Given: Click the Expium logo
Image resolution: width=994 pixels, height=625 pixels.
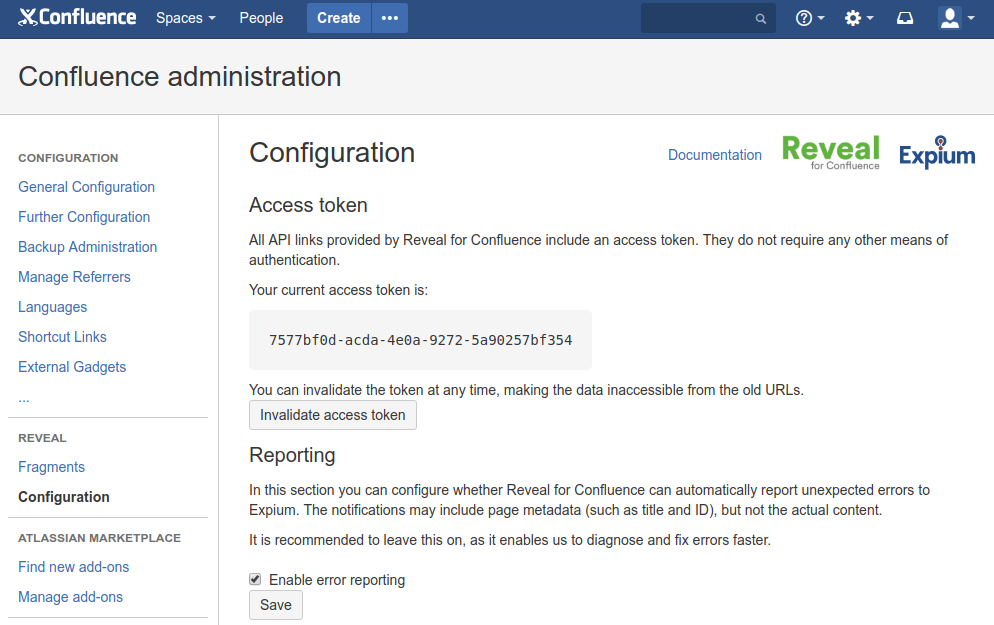Looking at the screenshot, I should click(936, 153).
